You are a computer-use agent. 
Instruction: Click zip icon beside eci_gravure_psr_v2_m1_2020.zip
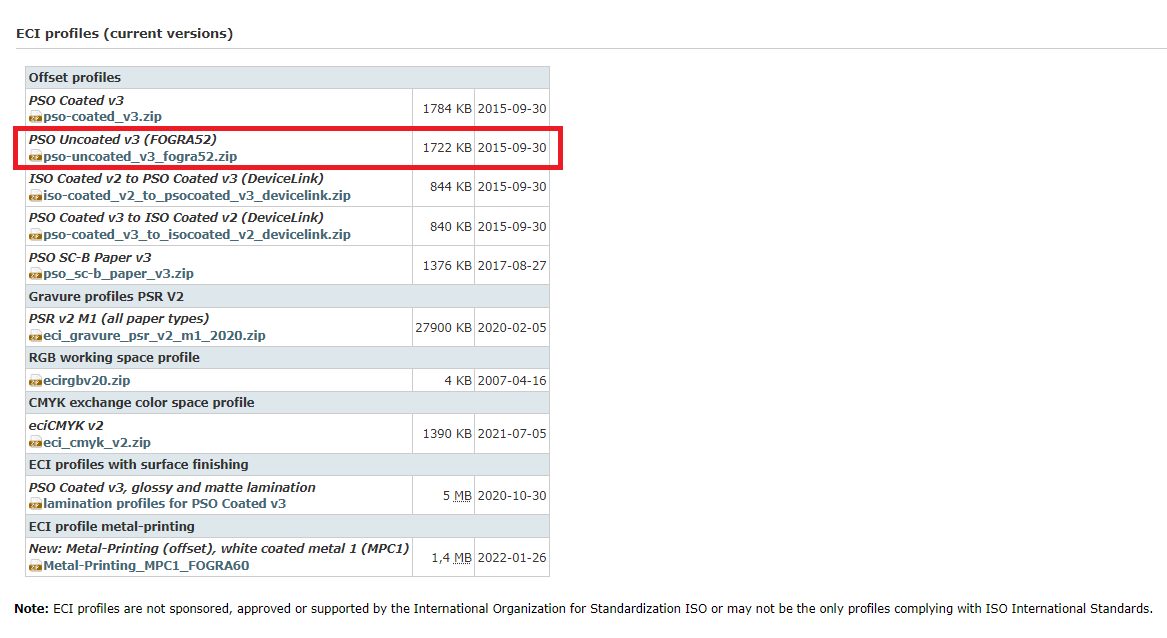pyautogui.click(x=35, y=336)
